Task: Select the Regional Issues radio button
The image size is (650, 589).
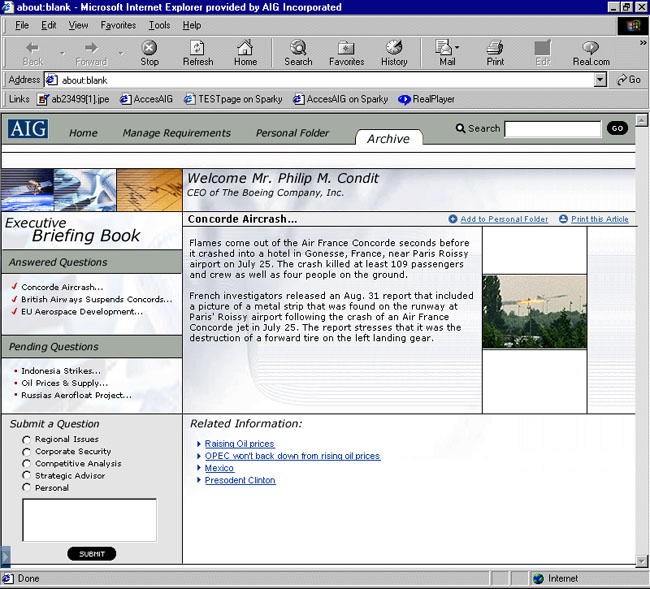Action: pos(27,440)
